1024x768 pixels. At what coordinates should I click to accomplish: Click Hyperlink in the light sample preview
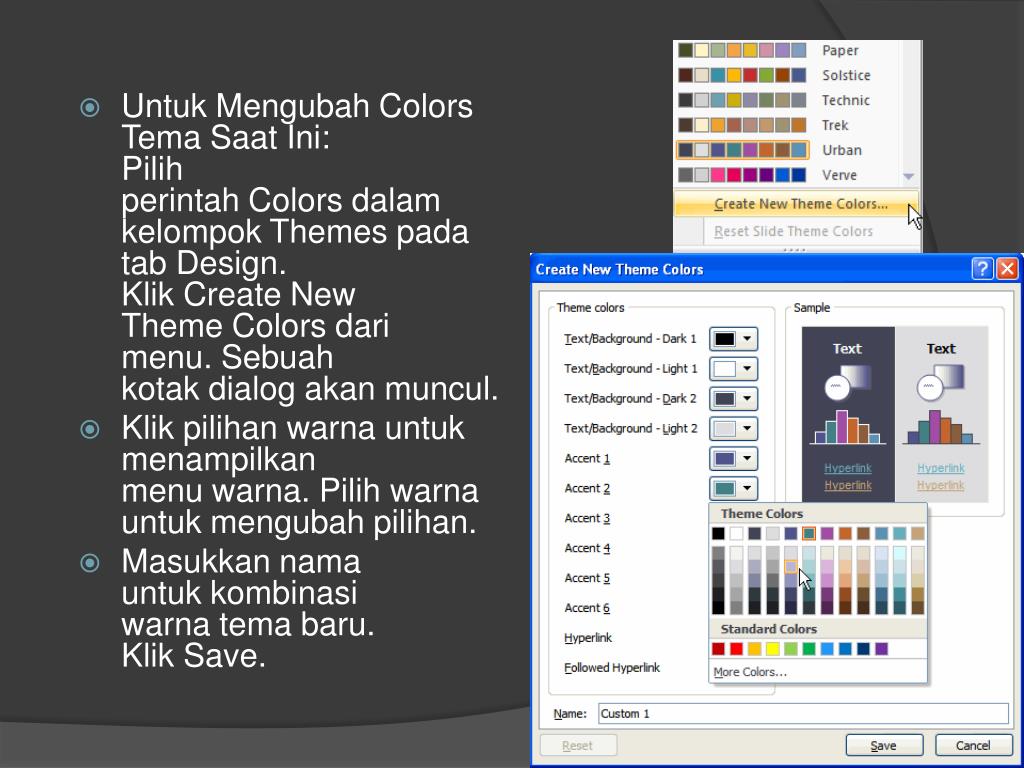941,468
